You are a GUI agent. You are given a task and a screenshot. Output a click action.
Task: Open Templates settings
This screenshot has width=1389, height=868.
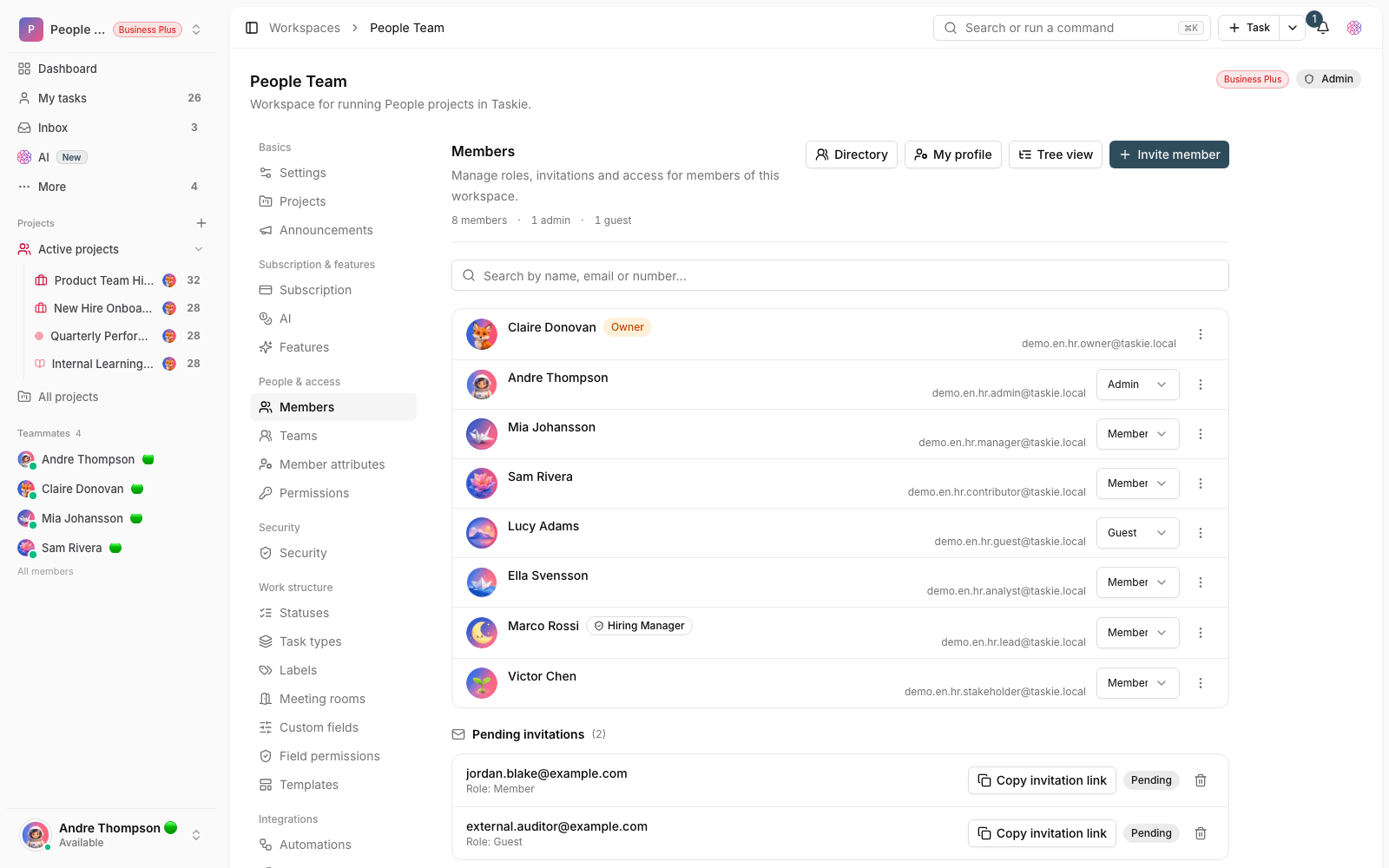click(333, 785)
